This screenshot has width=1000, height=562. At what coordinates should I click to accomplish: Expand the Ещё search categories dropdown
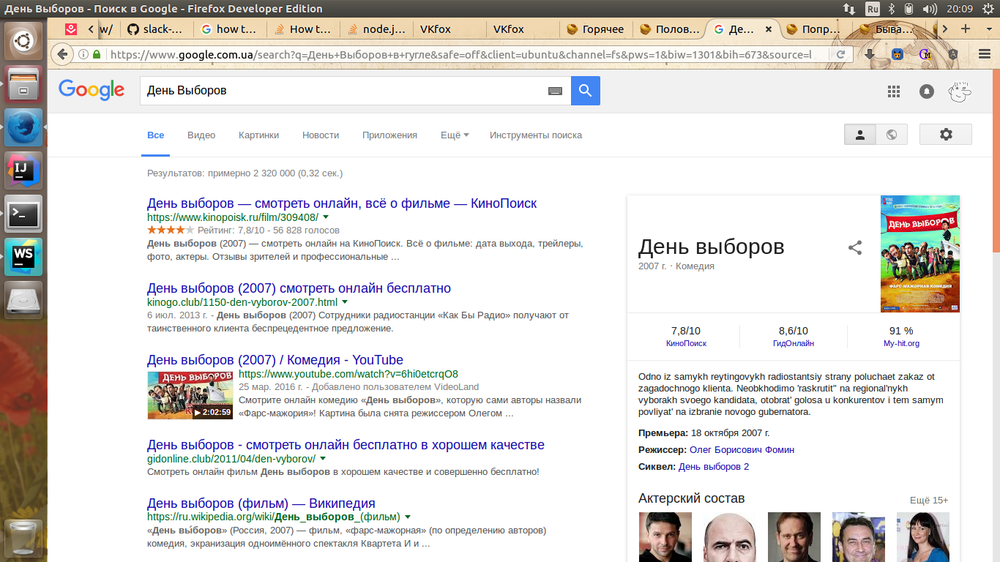click(455, 135)
